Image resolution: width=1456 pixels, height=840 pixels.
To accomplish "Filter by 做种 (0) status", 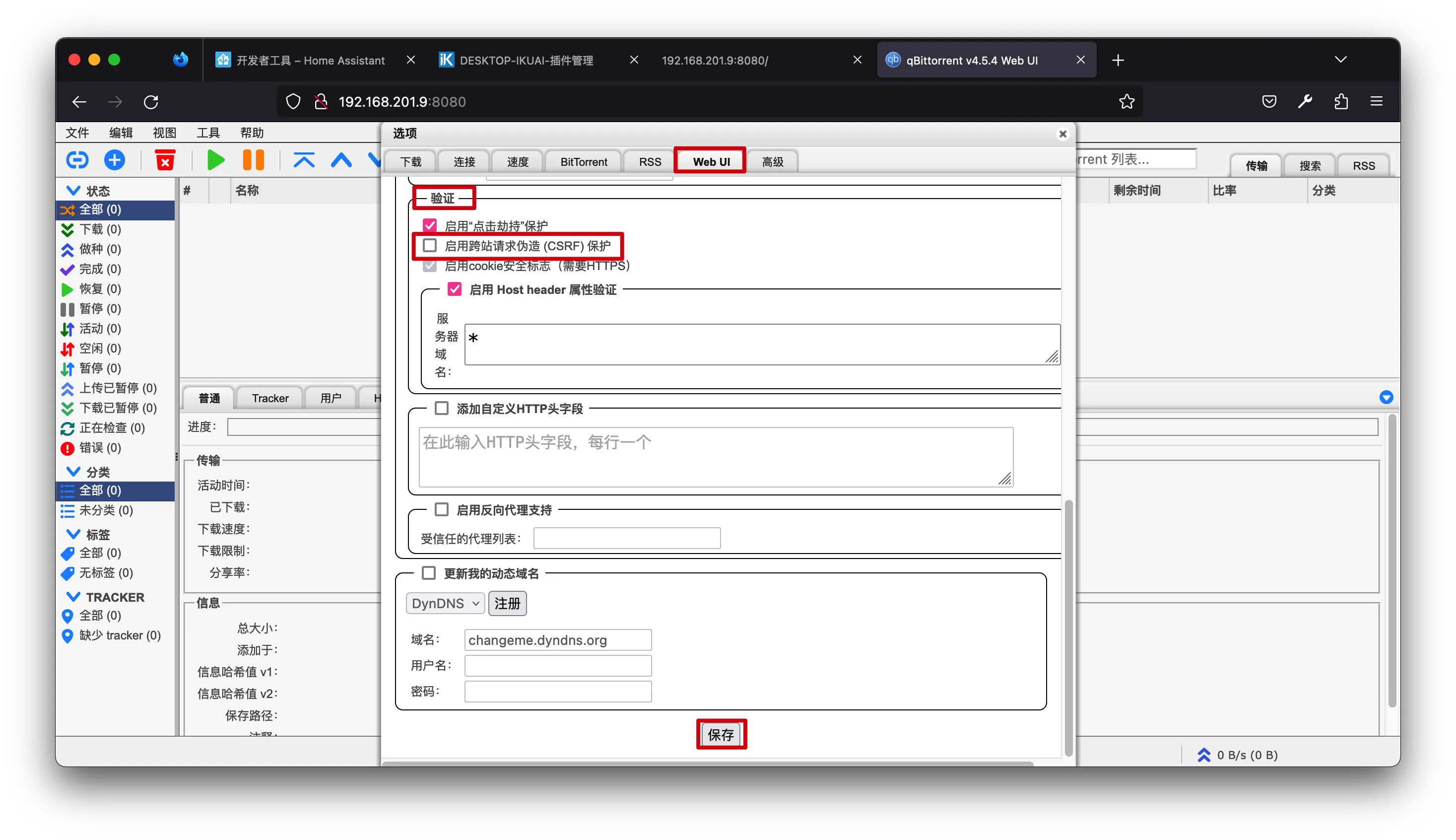I will coord(115,249).
